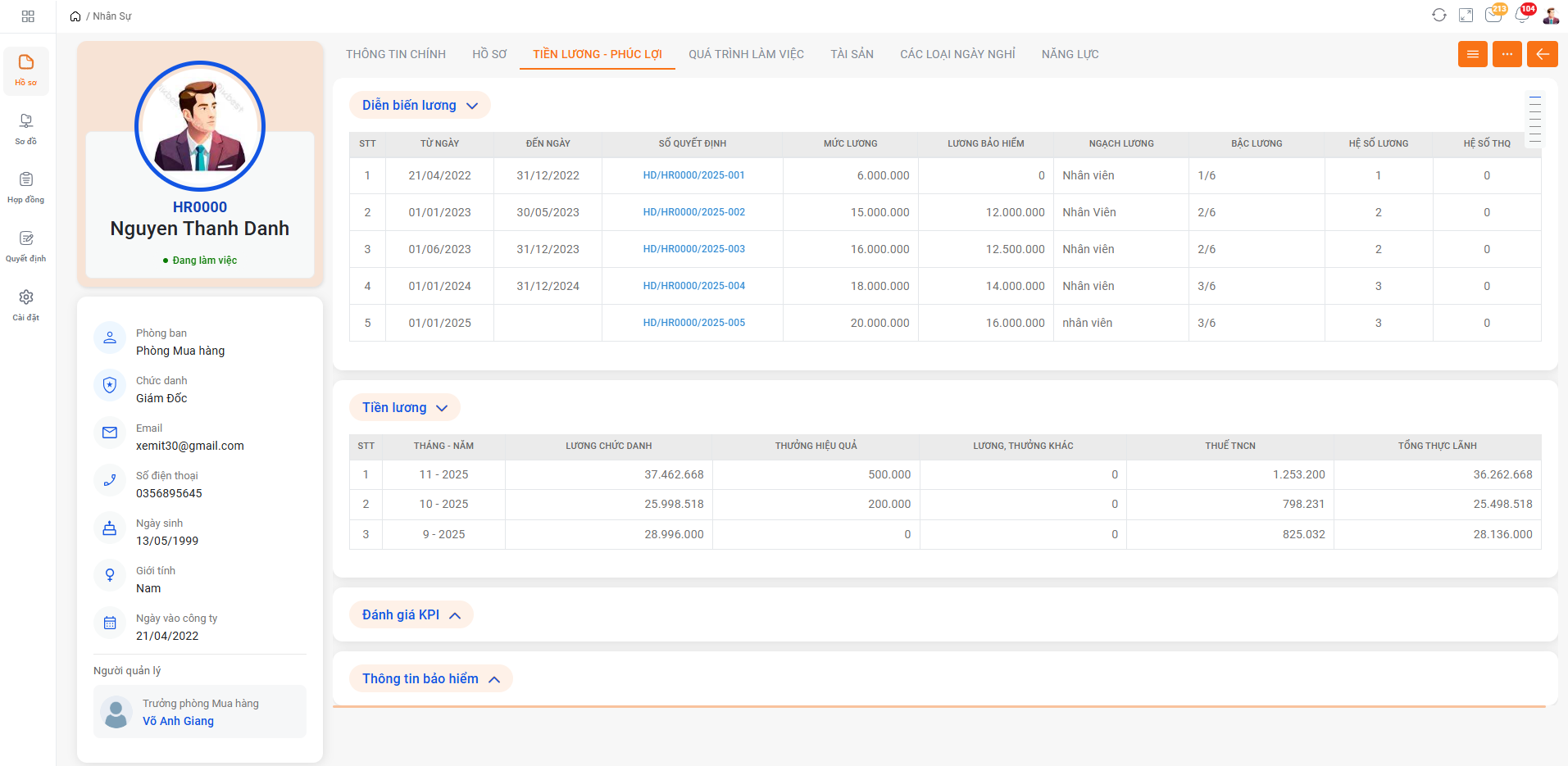Switch to the Thông tin chính tab
The width and height of the screenshot is (1568, 766).
pyautogui.click(x=396, y=54)
